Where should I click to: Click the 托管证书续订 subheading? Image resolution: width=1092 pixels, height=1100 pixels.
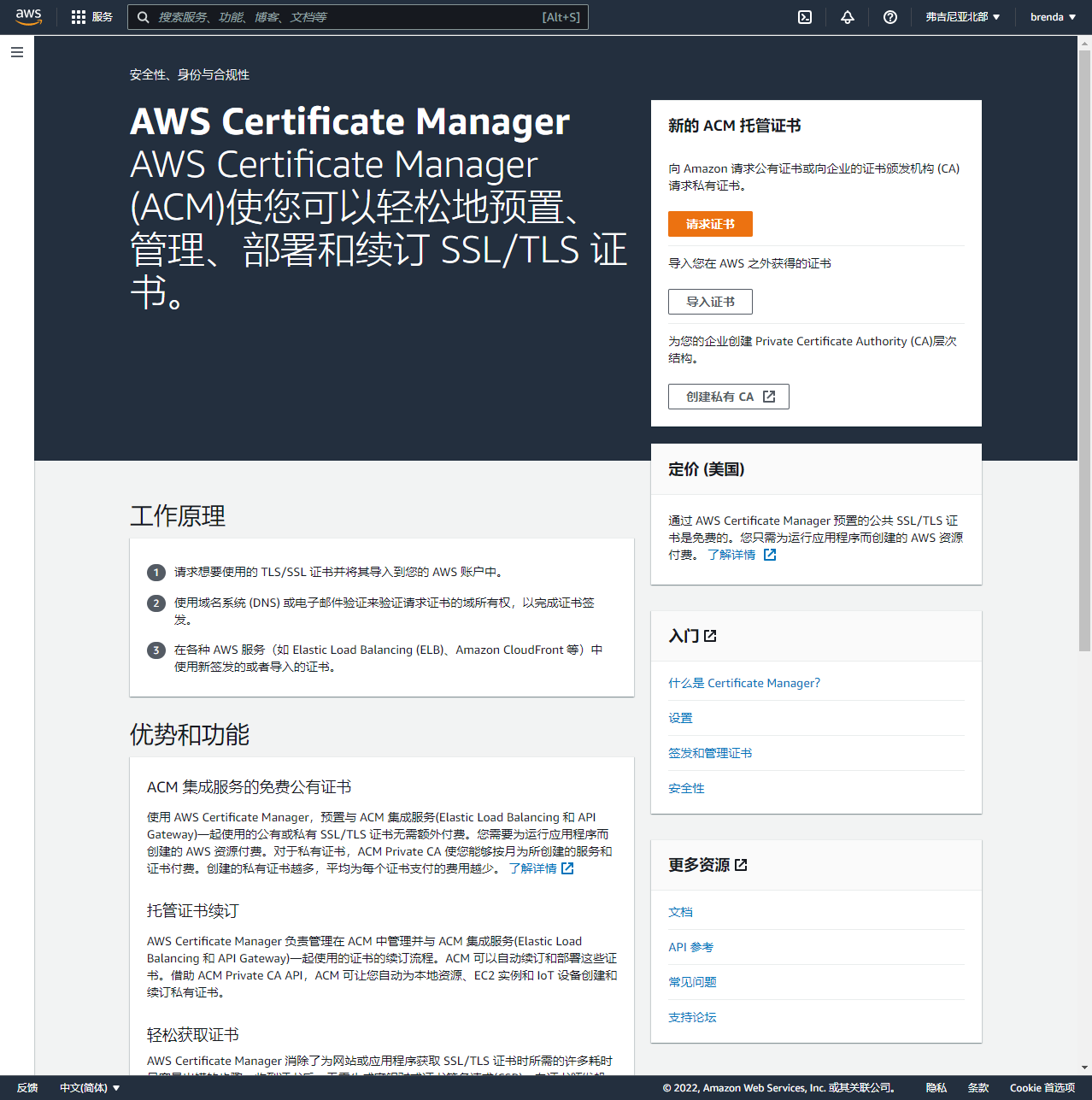193,911
